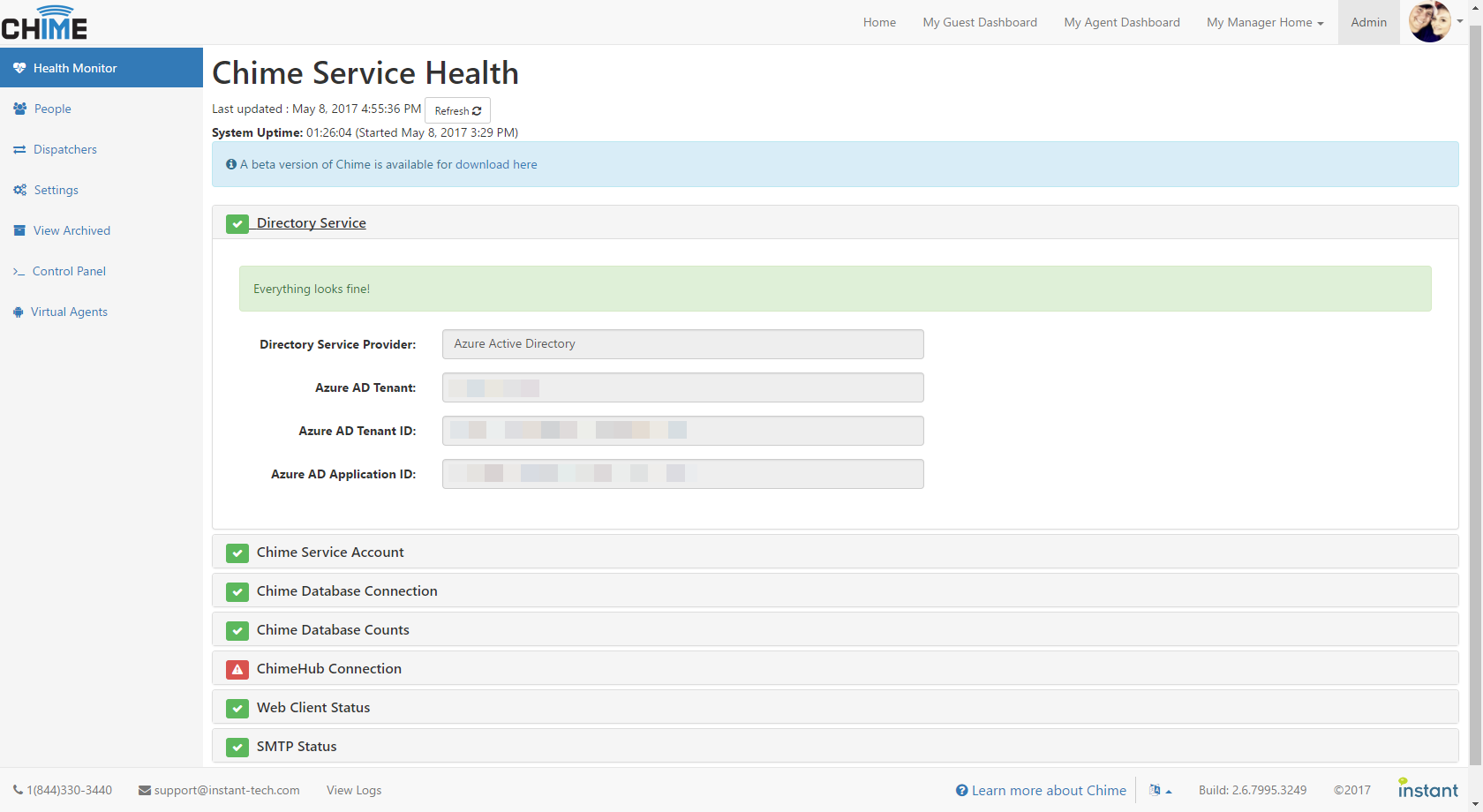This screenshot has height=812, width=1483.
Task: Click the Settings gears icon
Action: [x=19, y=190]
